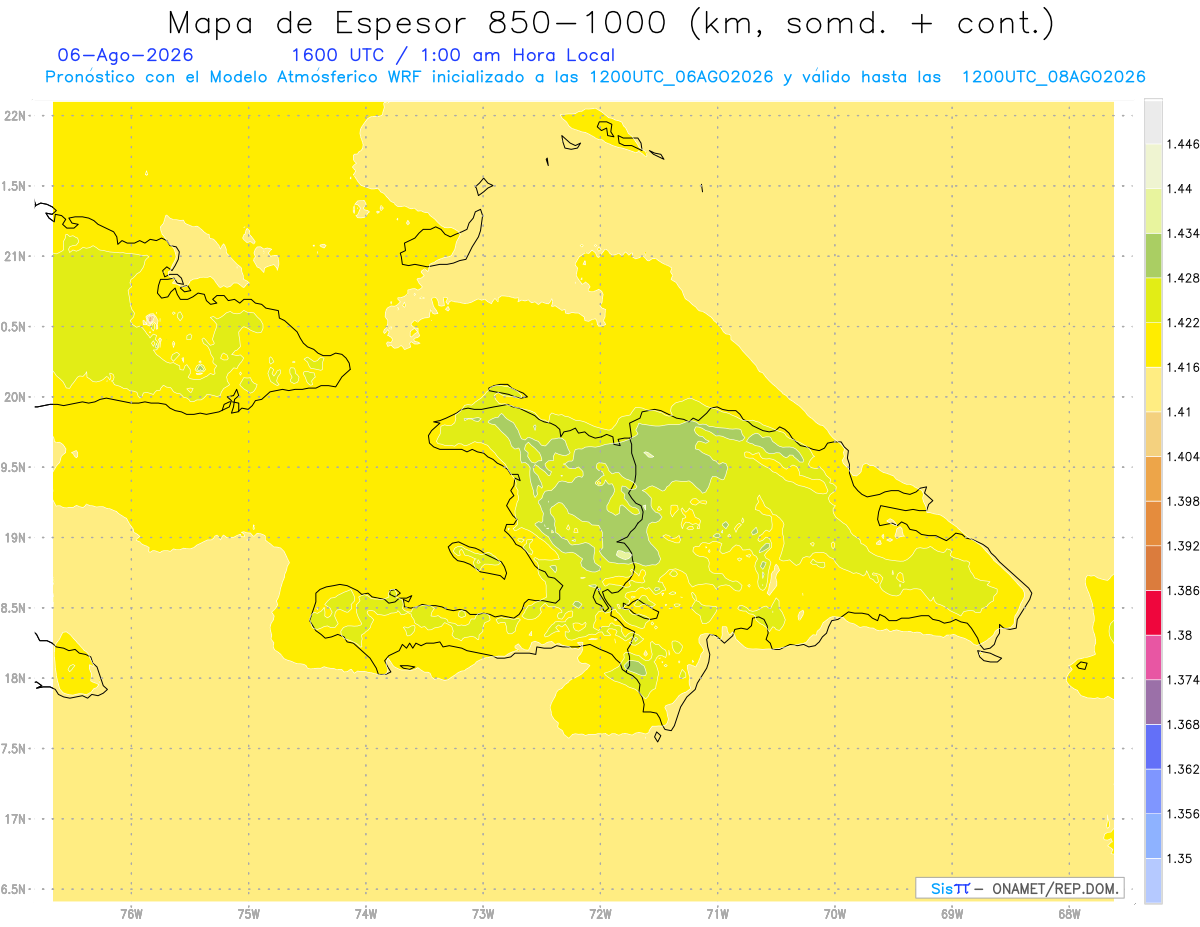Choose the bright yellow 1.416–1.422 colorbar segment
1200x927 pixels.
click(1153, 345)
